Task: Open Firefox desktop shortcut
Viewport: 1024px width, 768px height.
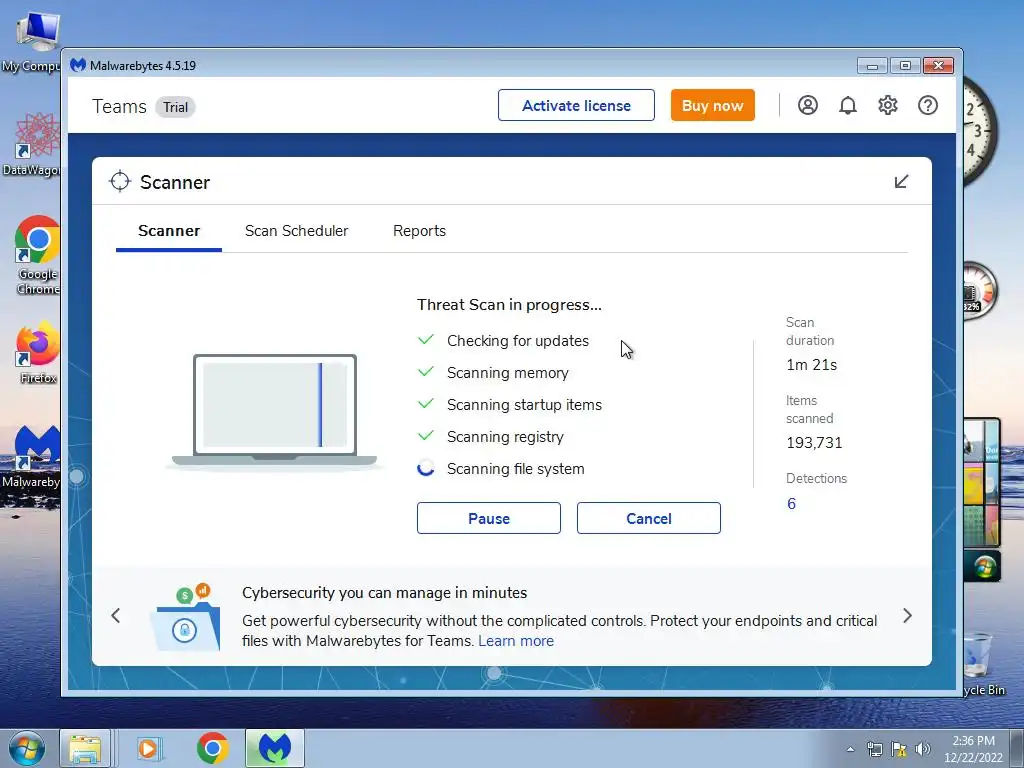Action: coord(38,353)
